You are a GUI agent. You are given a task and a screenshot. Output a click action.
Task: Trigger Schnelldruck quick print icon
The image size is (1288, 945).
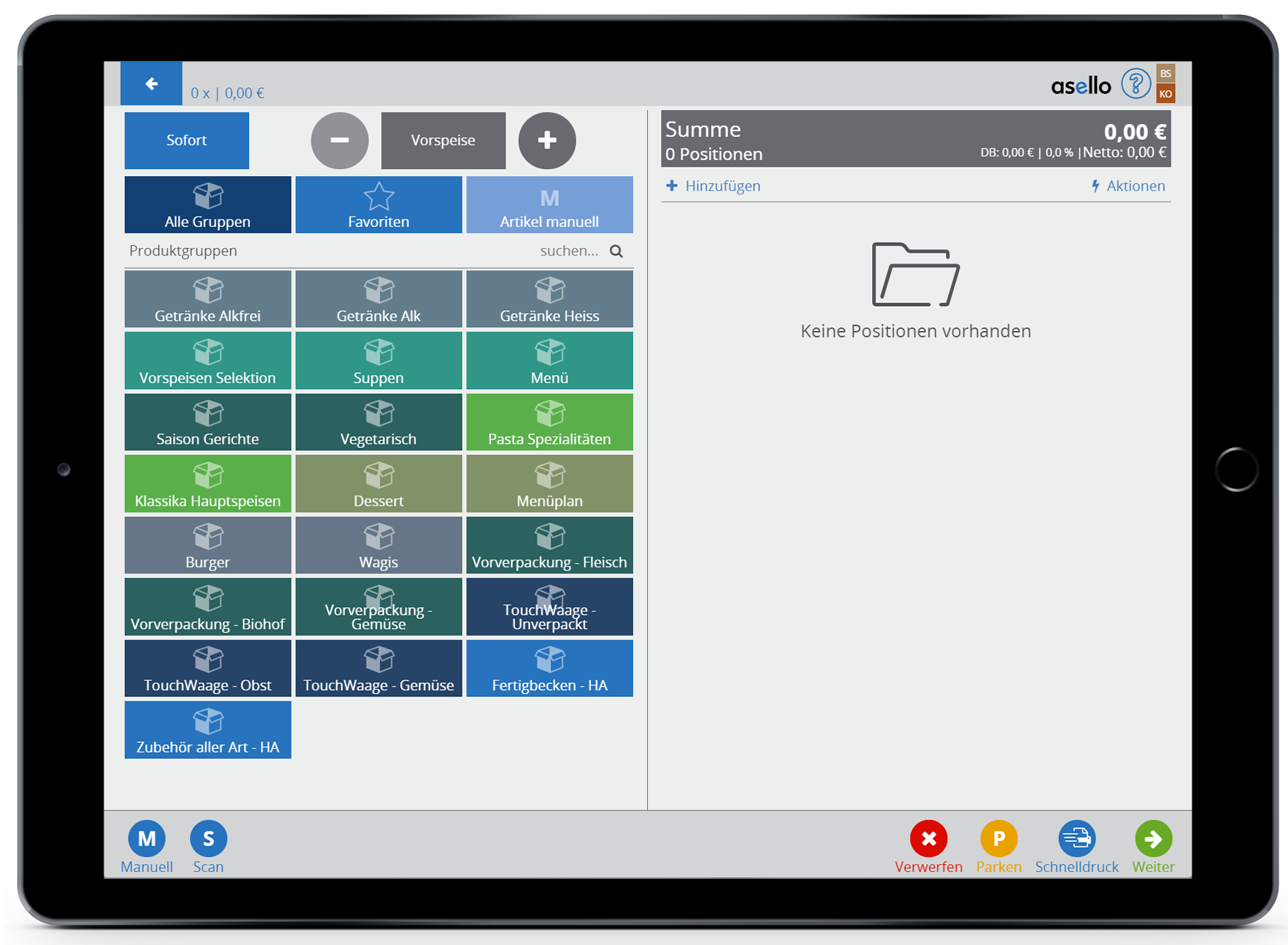1076,839
